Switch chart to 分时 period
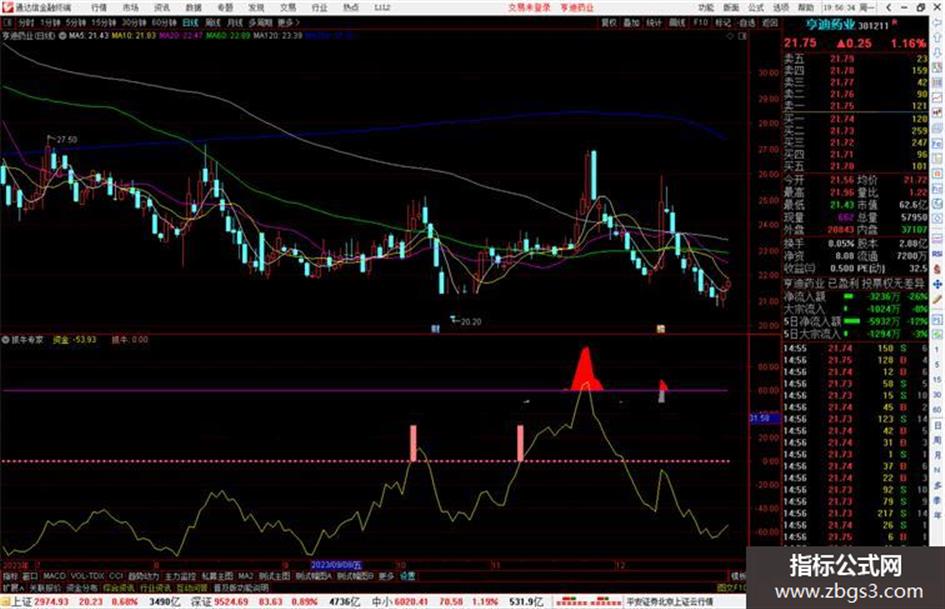This screenshot has height=609, width=945. [25, 22]
